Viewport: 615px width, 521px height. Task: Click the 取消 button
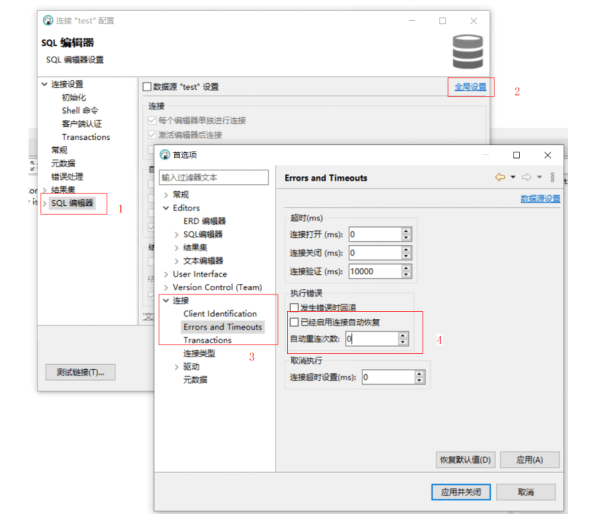[526, 492]
